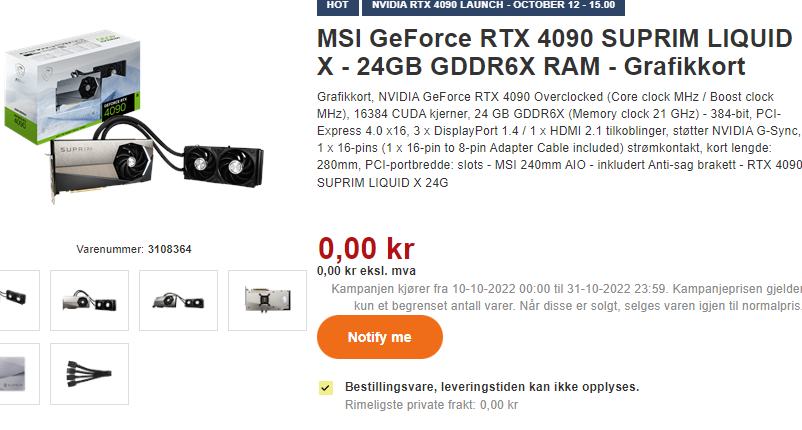Click the orange Notify me button
Viewport: 802px width, 430px height.
(380, 337)
